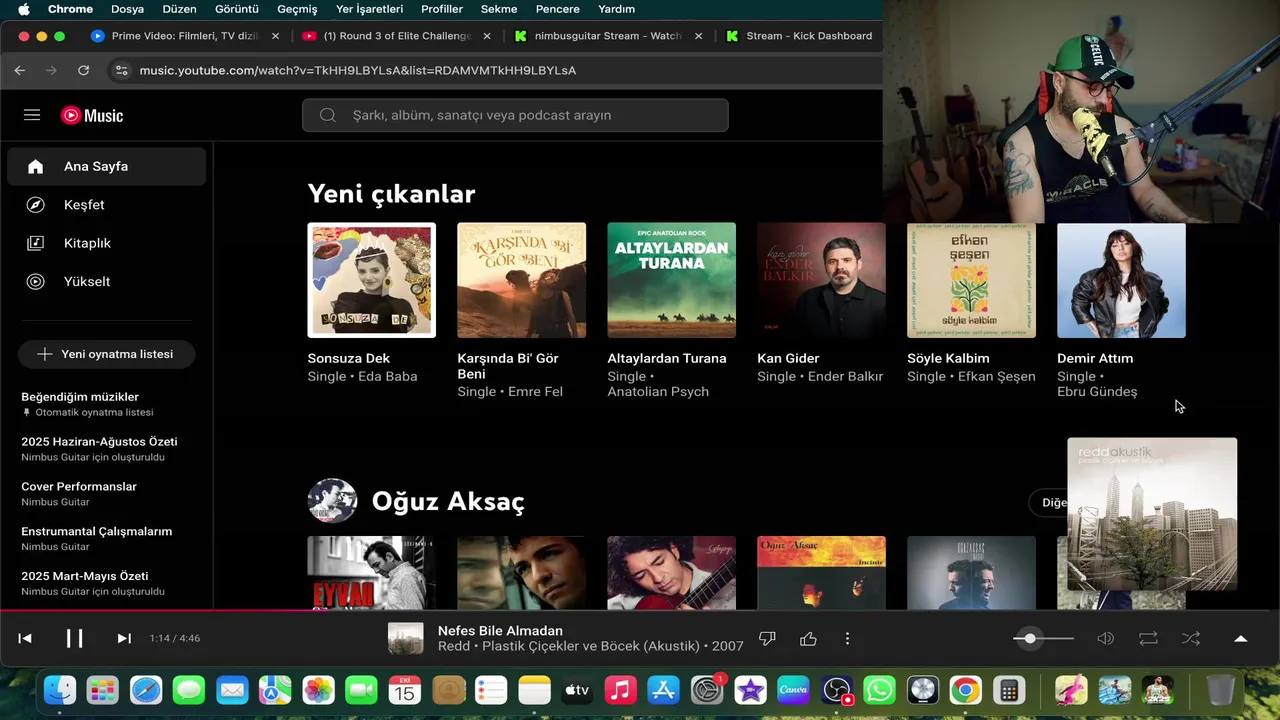Click the YouTube Music logo

[92, 115]
